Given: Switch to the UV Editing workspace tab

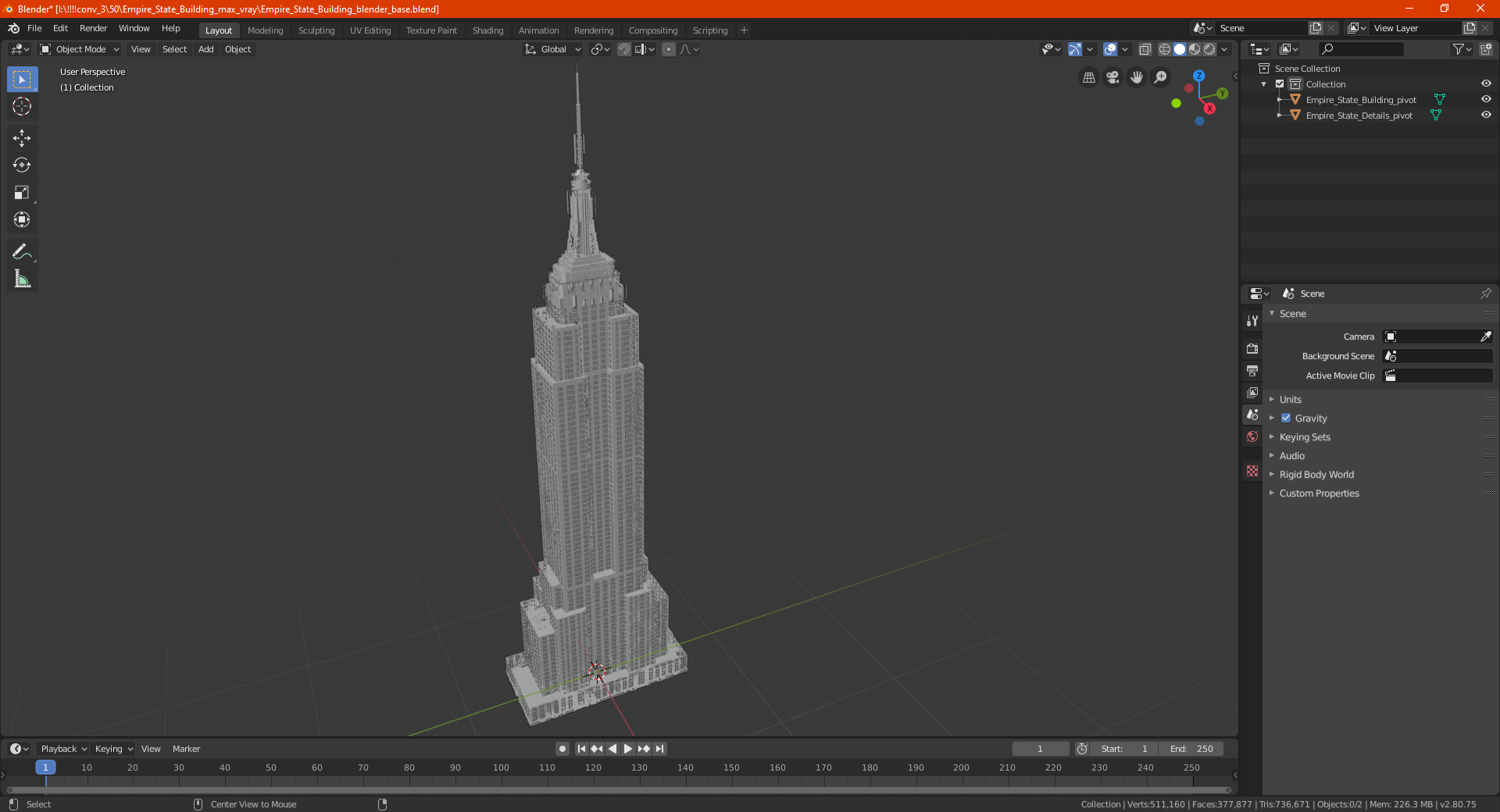Looking at the screenshot, I should point(370,30).
